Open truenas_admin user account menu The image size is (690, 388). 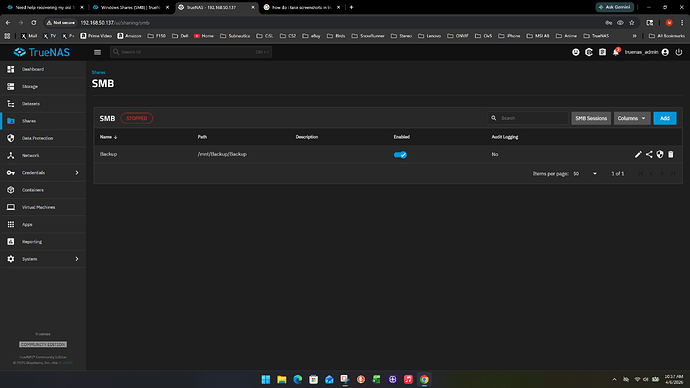(646, 52)
